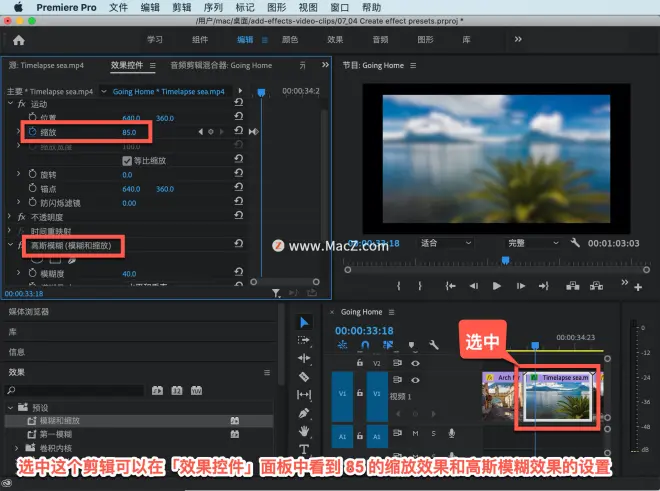Expand the Rotation parameter
Screen dimensions: 660x491
pos(19,173)
